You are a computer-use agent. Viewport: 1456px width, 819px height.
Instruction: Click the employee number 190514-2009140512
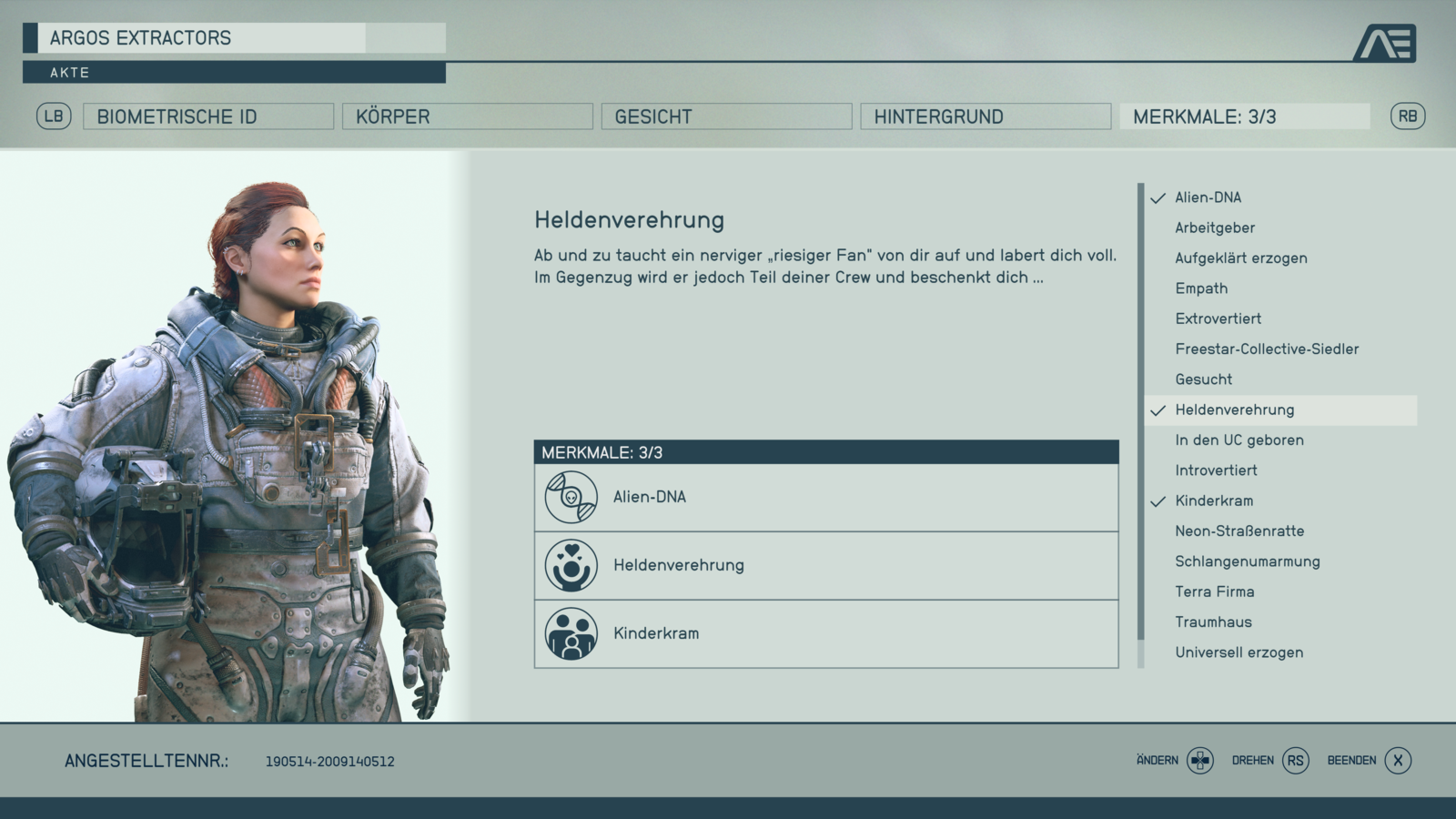coord(330,762)
